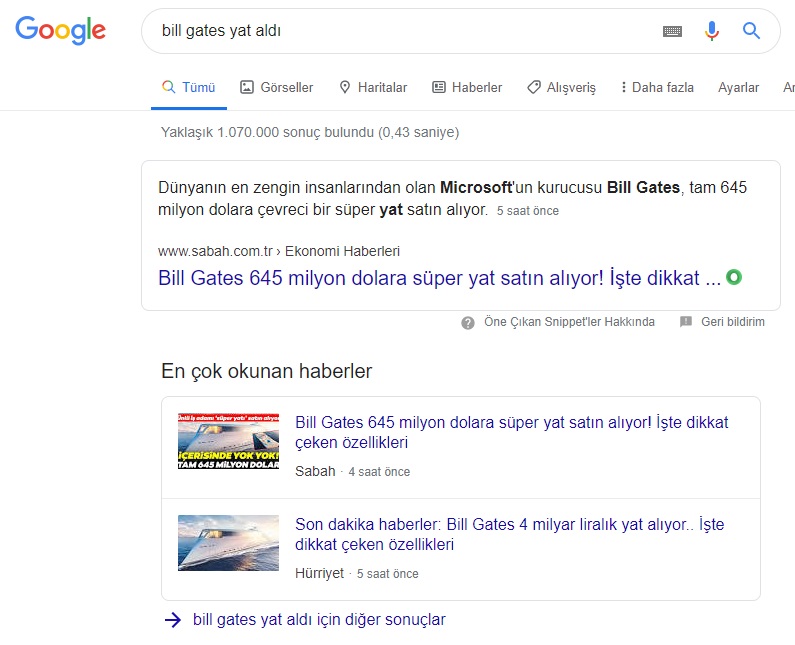This screenshot has height=645, width=795.
Task: Click the '4 saat önce' timestamp
Action: (x=379, y=472)
